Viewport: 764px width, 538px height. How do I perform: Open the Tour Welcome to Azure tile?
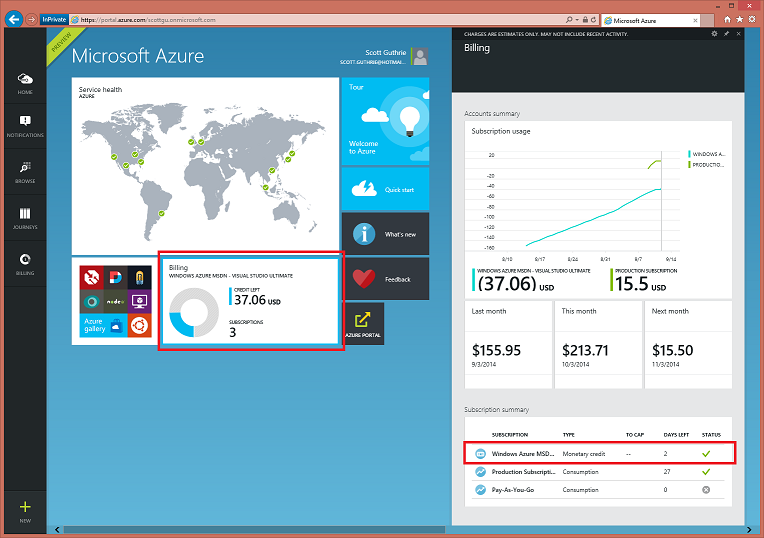click(385, 121)
